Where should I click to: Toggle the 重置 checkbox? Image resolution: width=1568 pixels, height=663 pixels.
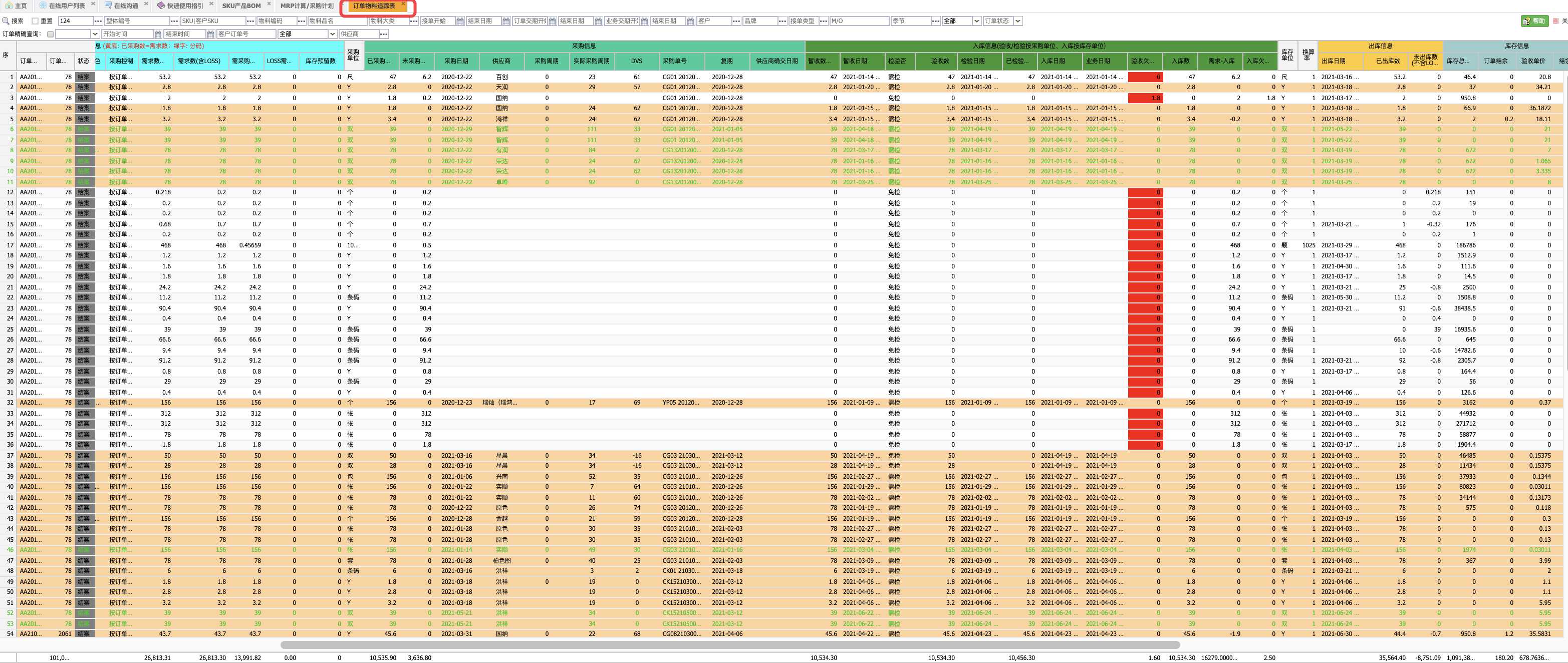35,21
